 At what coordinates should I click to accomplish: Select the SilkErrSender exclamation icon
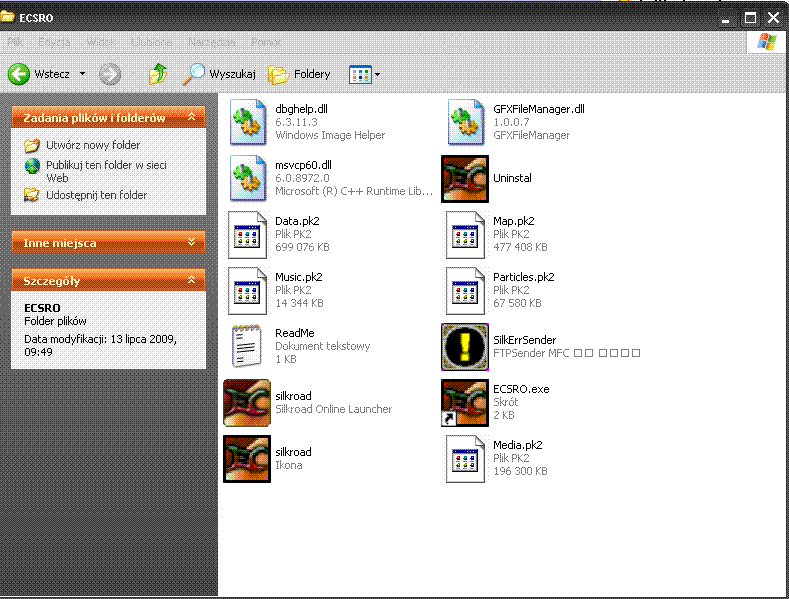pyautogui.click(x=465, y=347)
